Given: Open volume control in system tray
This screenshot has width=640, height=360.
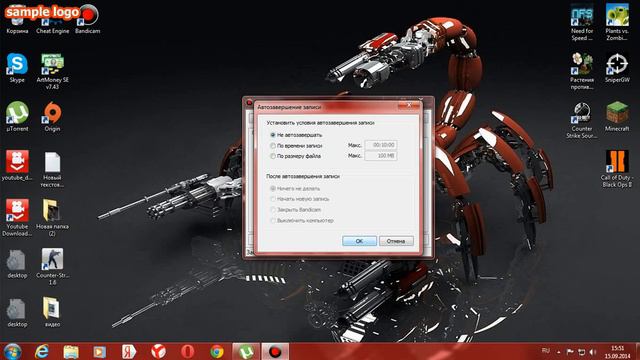Looking at the screenshot, I should [593, 352].
